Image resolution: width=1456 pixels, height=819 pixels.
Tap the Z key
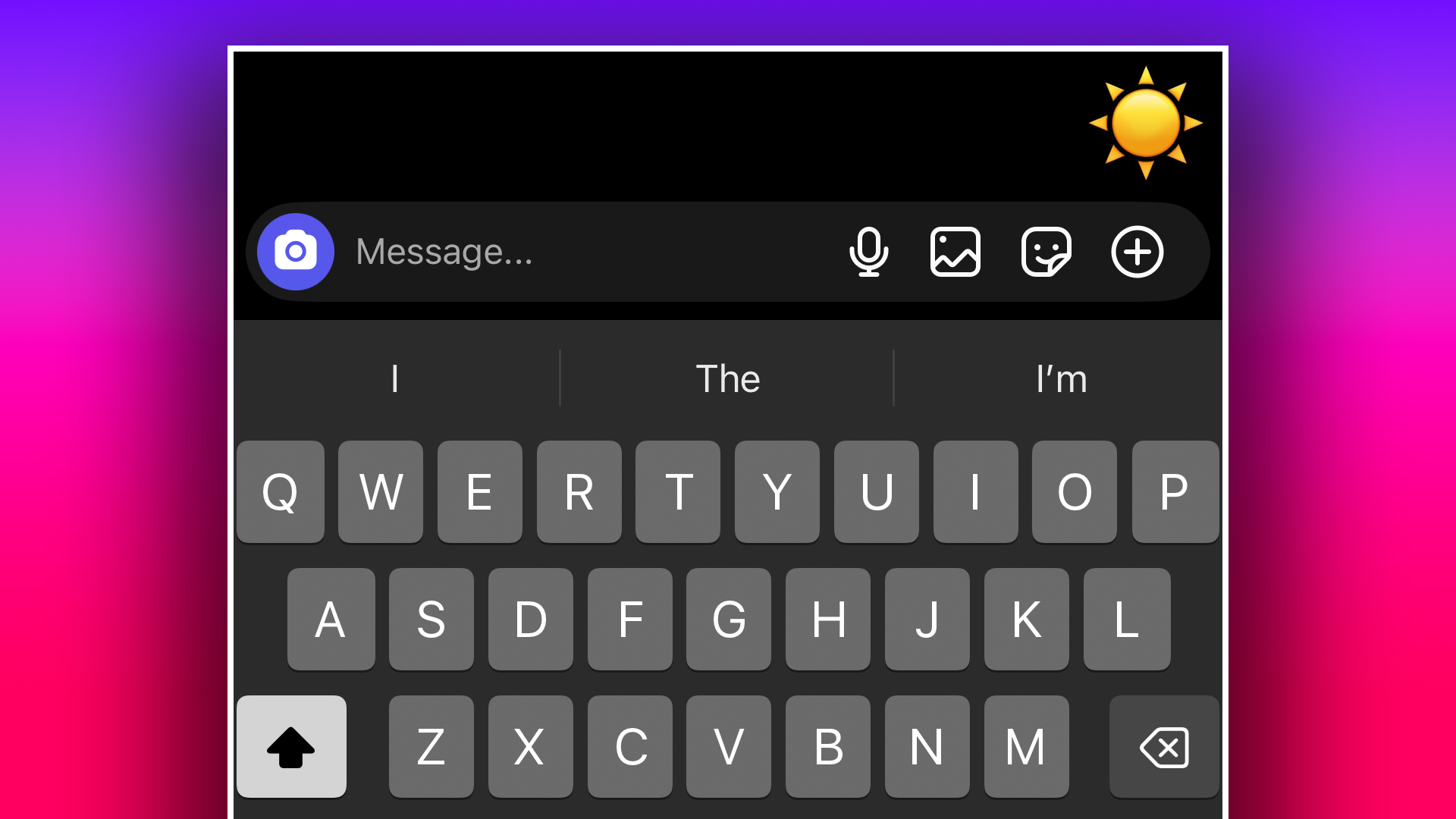point(431,747)
